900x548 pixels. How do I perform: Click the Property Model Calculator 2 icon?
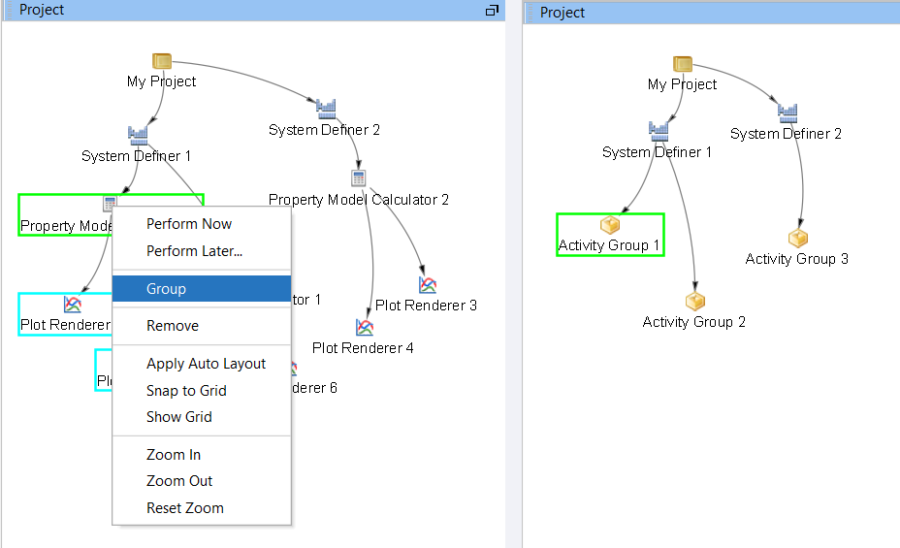coord(359,178)
